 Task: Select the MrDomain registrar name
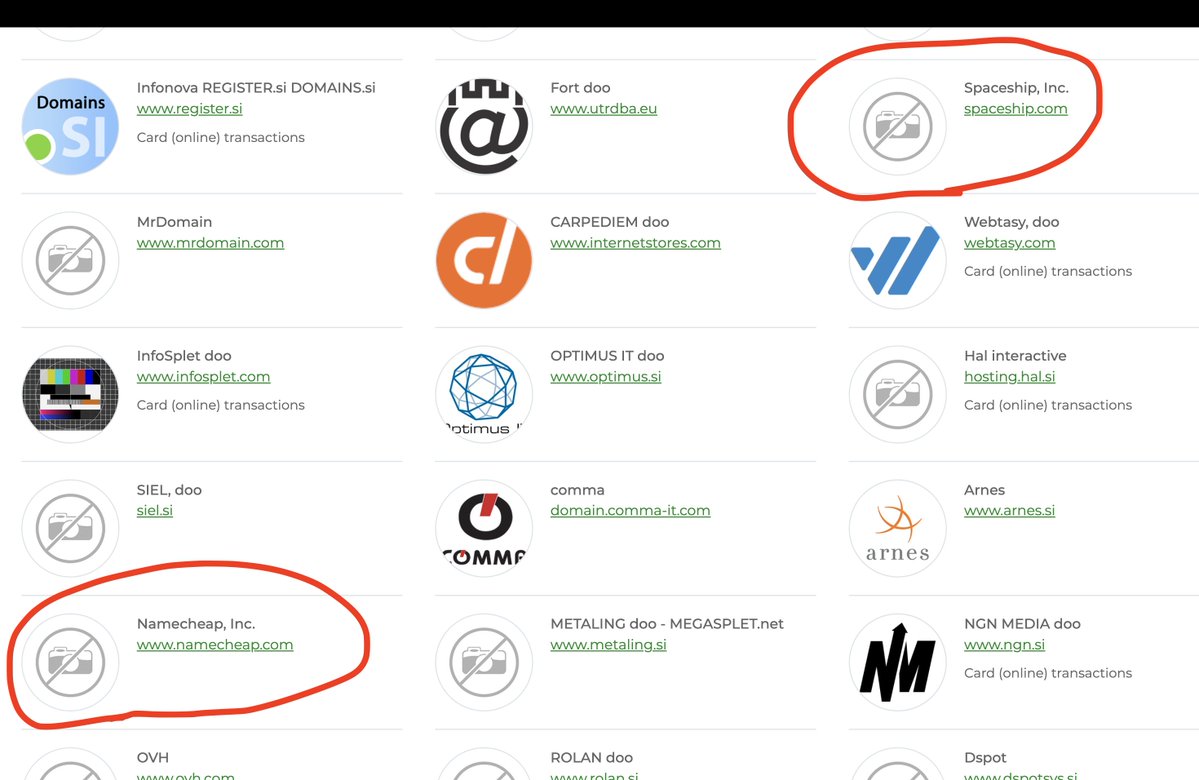[x=174, y=222]
